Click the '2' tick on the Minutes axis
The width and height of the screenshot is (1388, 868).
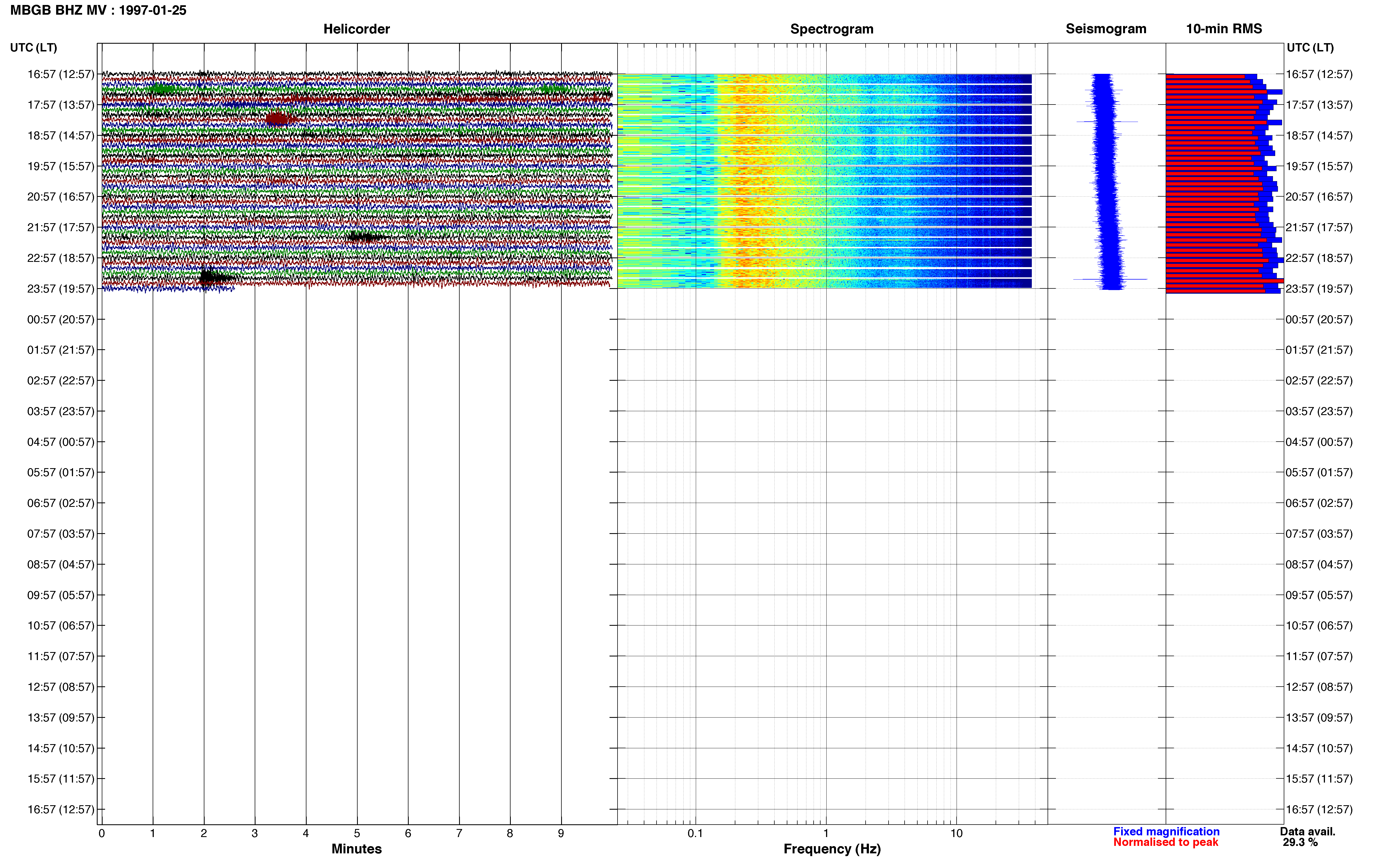[204, 833]
